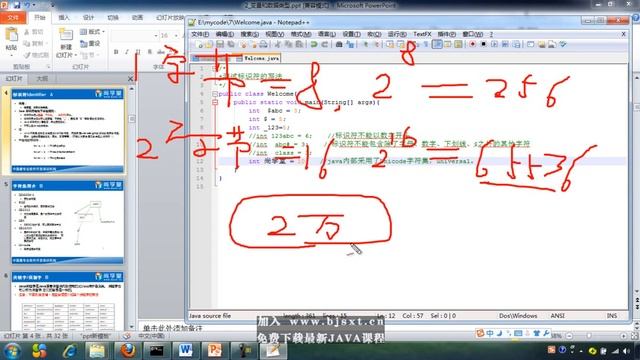Collapse the class Welcome fold marker at line 4
Image resolution: width=640 pixels, height=360 pixels.
click(x=215, y=94)
